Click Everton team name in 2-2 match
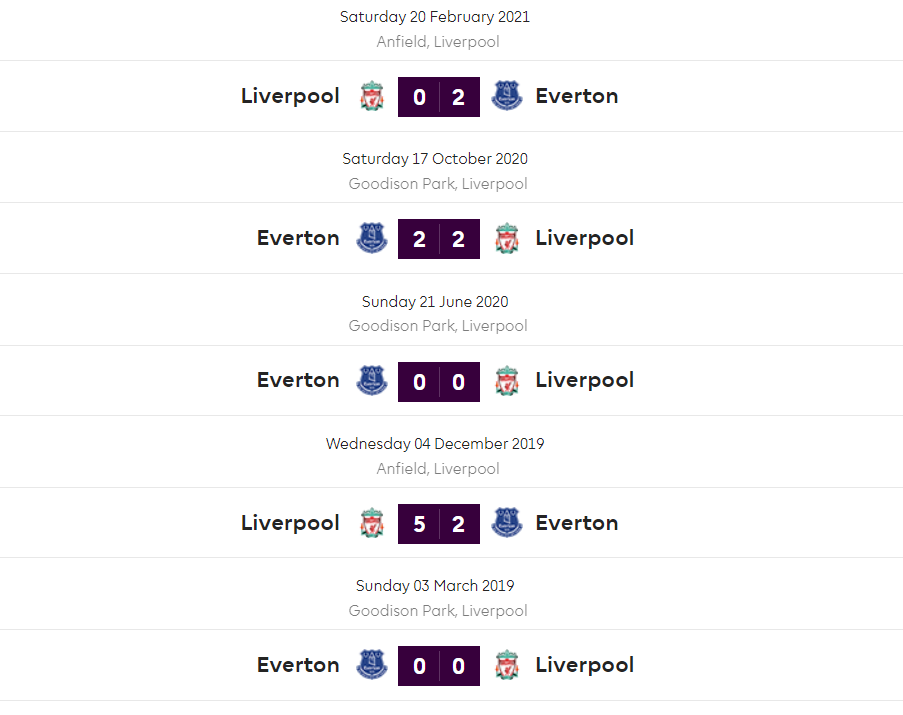 tap(298, 238)
